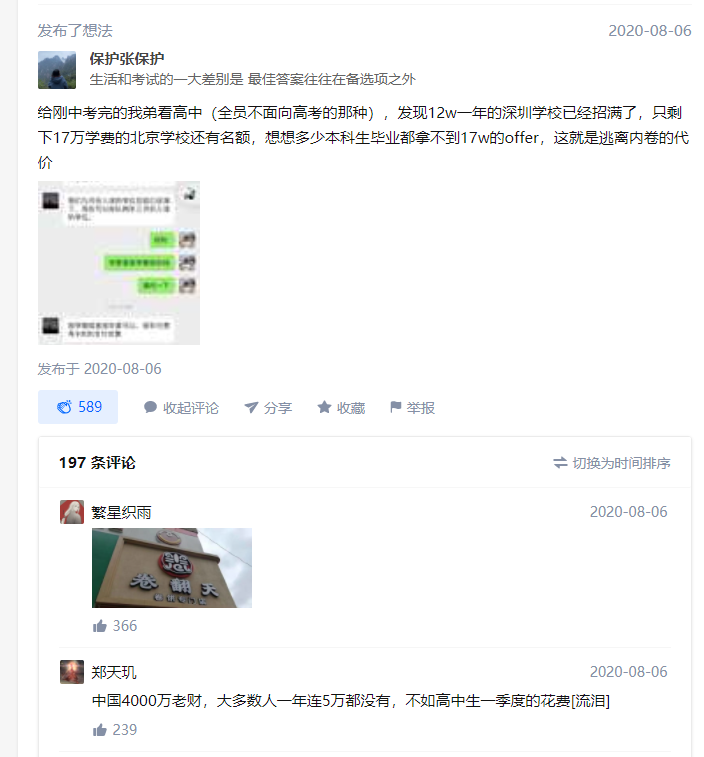
Task: Select the post body text about 17万学费
Action: coord(365,138)
